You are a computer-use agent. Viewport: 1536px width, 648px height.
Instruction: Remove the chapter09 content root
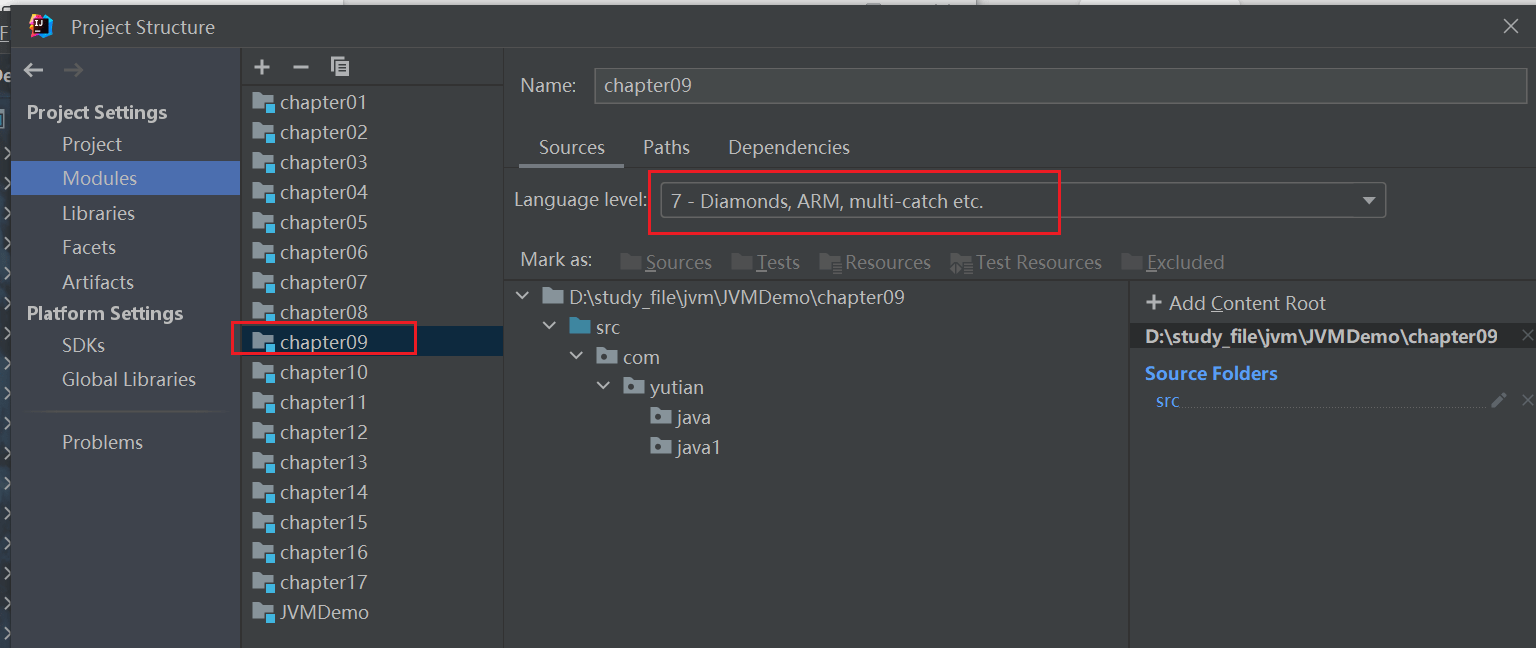point(1526,336)
